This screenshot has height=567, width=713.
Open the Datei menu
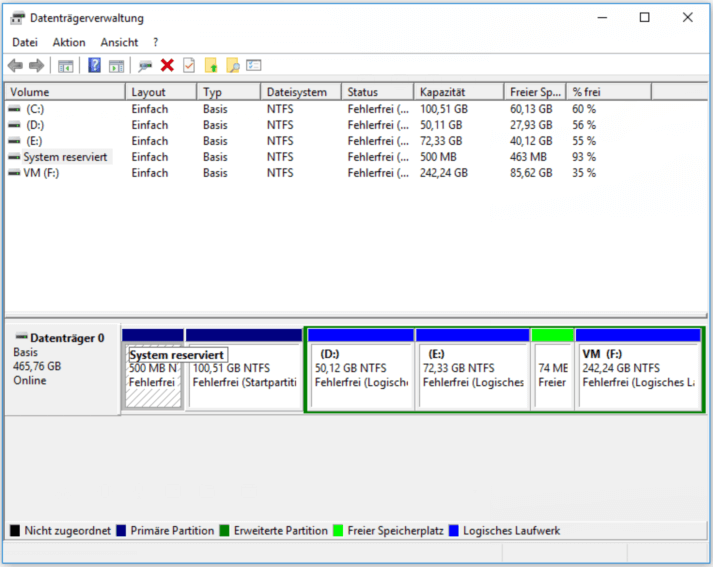tap(25, 42)
